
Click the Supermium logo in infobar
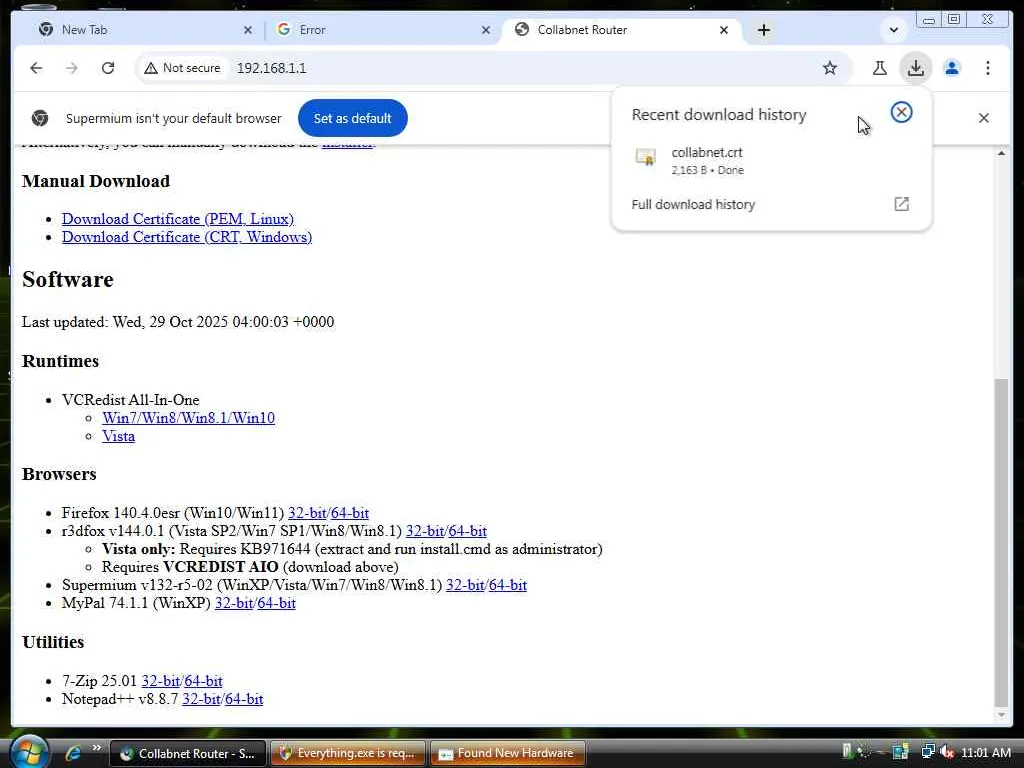(40, 118)
